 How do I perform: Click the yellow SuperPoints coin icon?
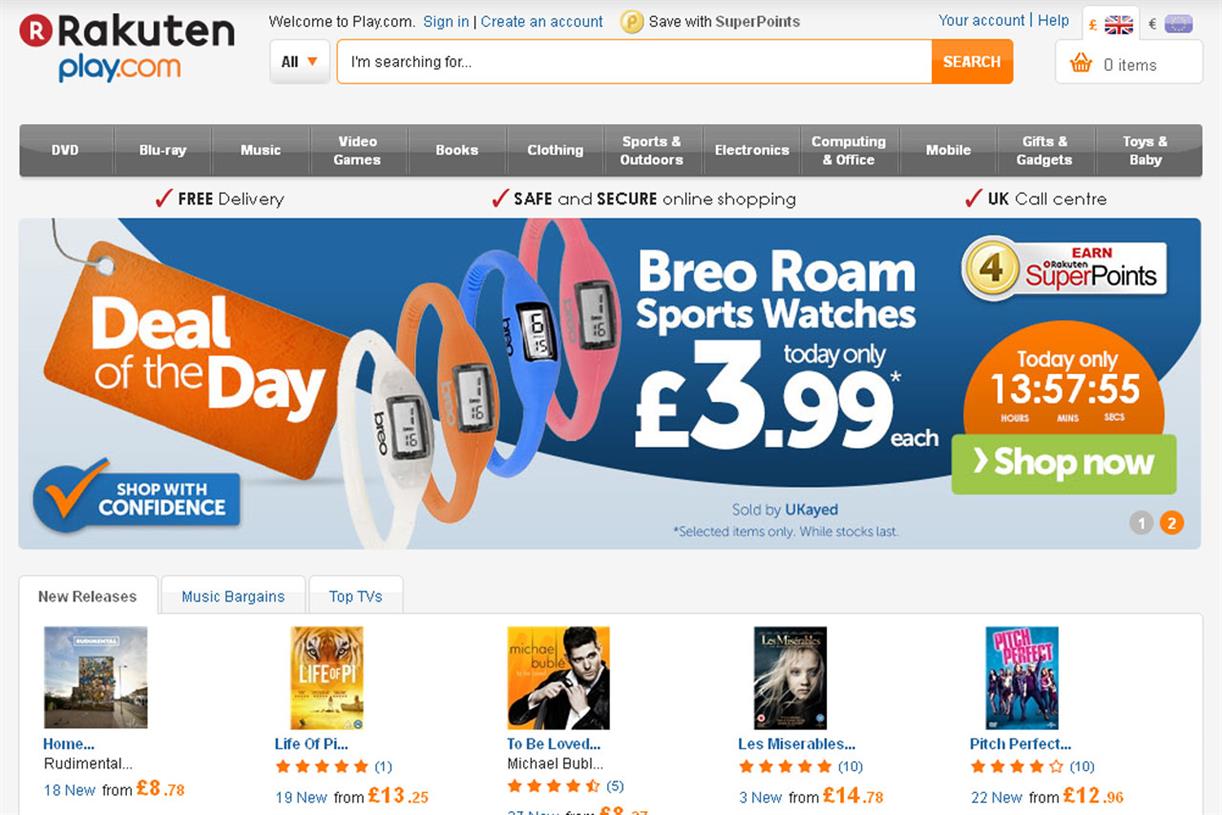click(x=629, y=21)
